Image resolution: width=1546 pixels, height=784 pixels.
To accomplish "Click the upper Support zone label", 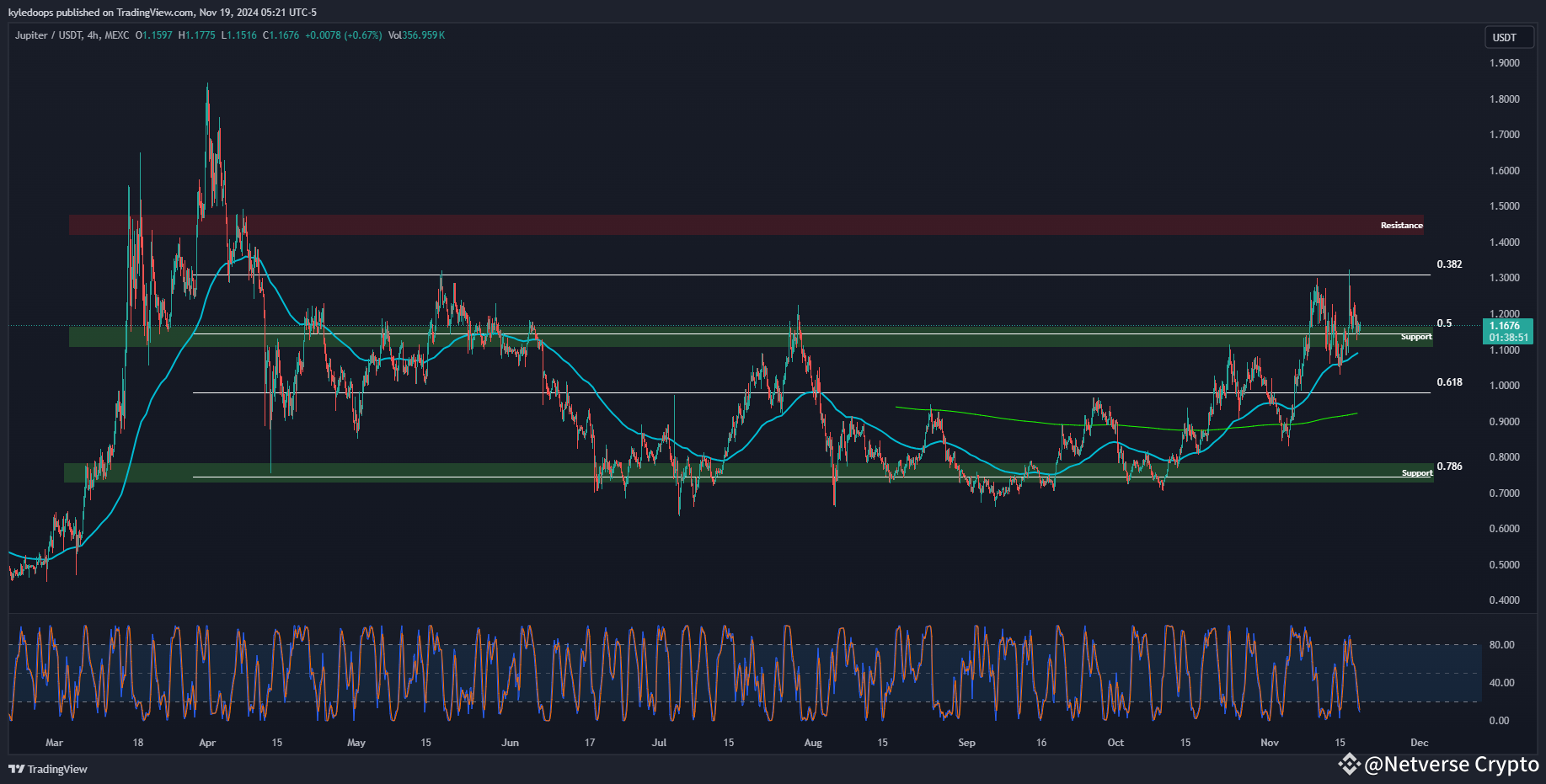I will pos(1415,336).
